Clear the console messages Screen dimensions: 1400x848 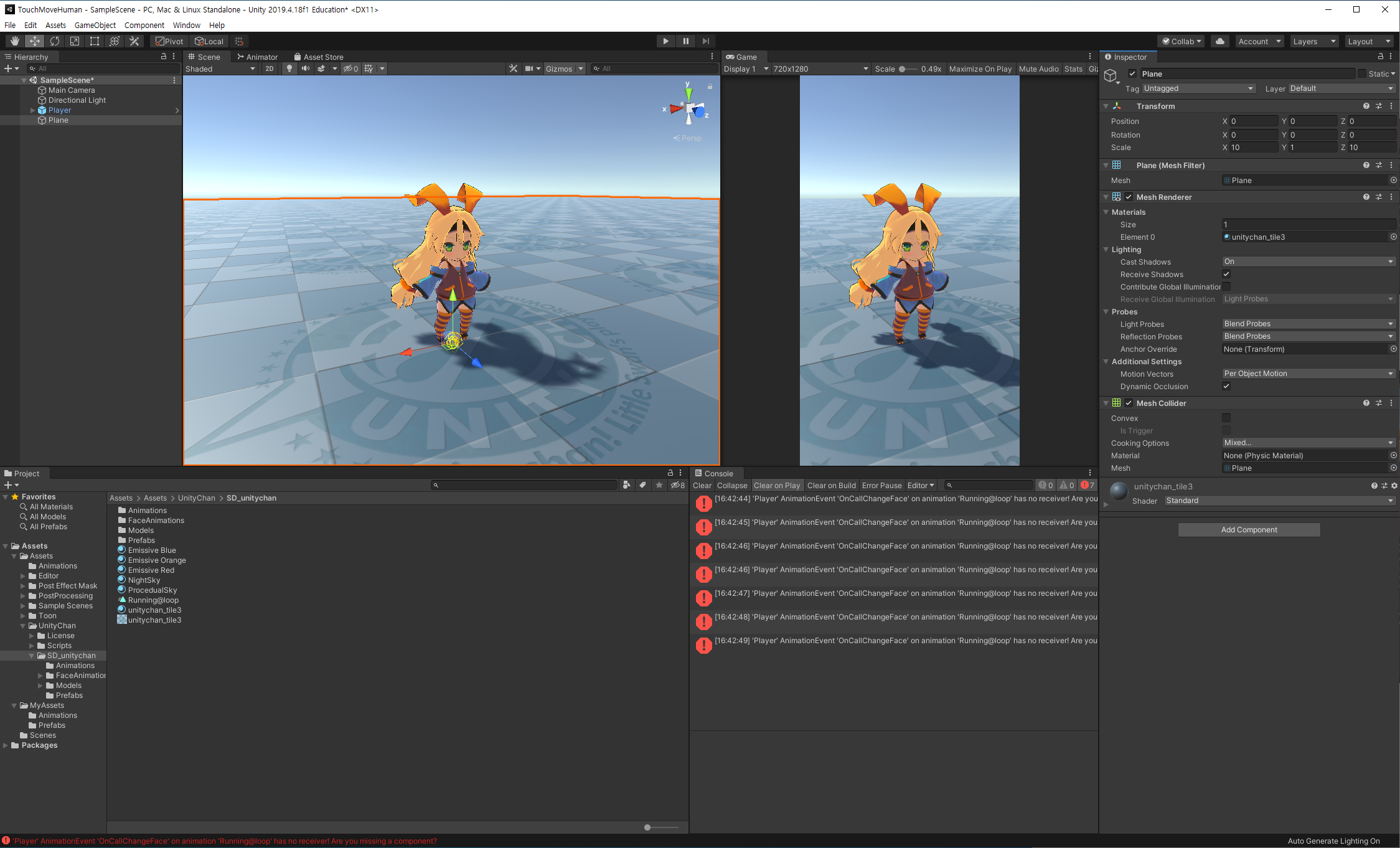tap(702, 485)
